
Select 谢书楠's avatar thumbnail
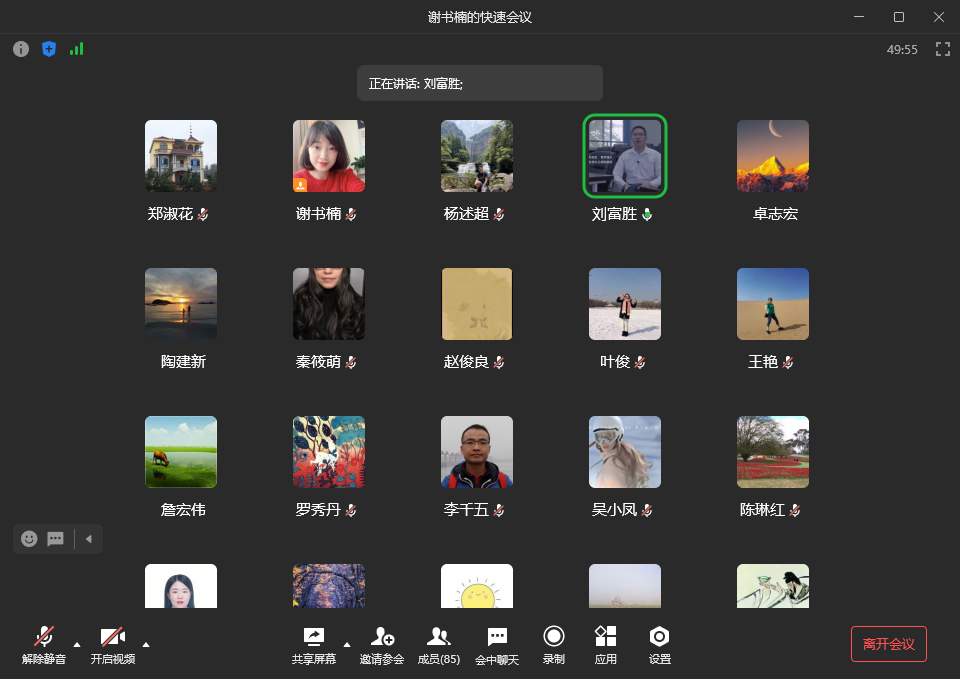(x=329, y=156)
